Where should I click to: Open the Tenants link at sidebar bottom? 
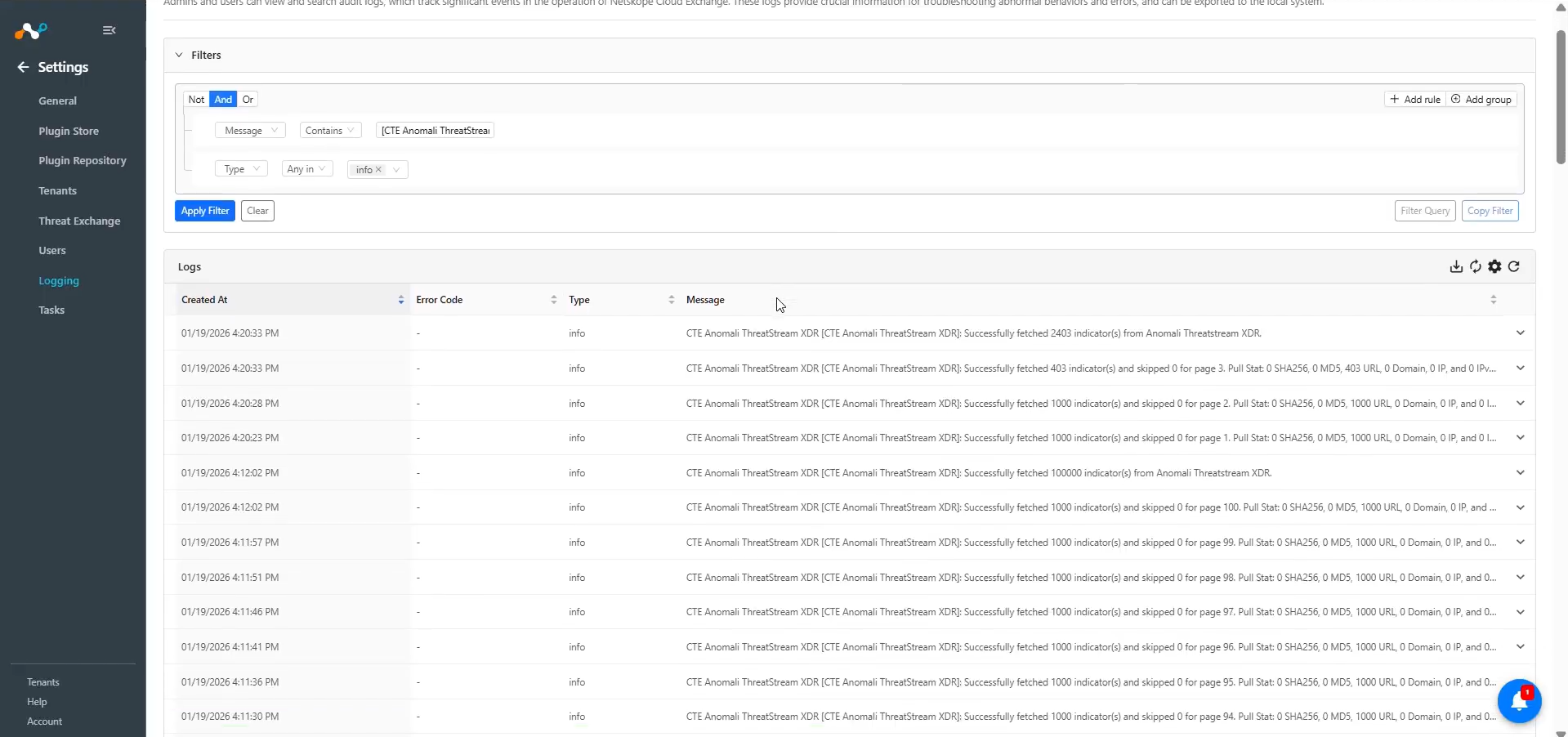(x=43, y=682)
